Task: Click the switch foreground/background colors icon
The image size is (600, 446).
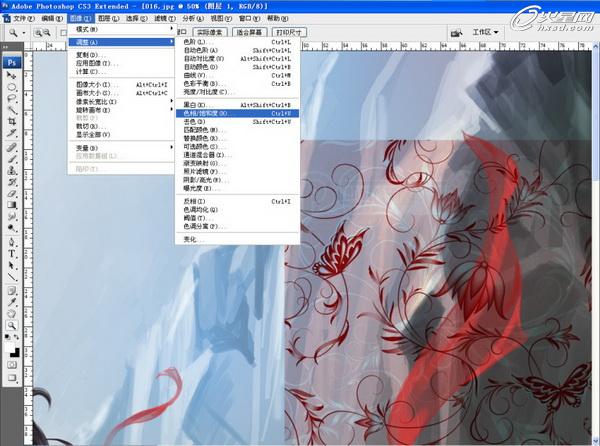Action: point(16,337)
